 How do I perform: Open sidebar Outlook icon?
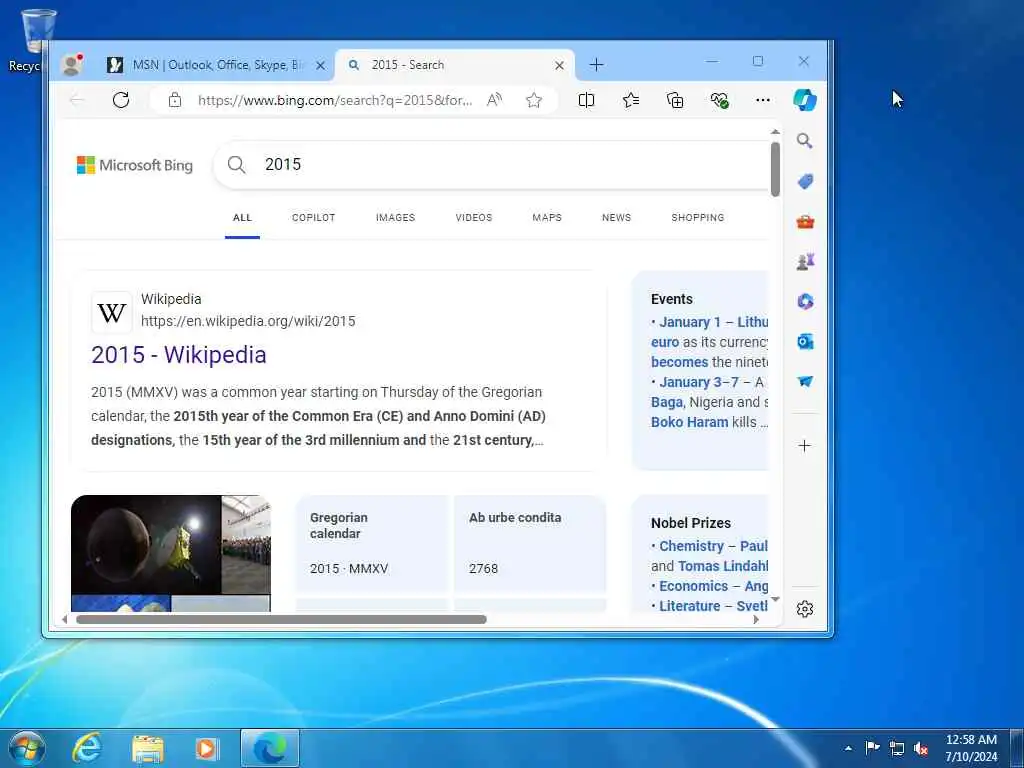[805, 342]
